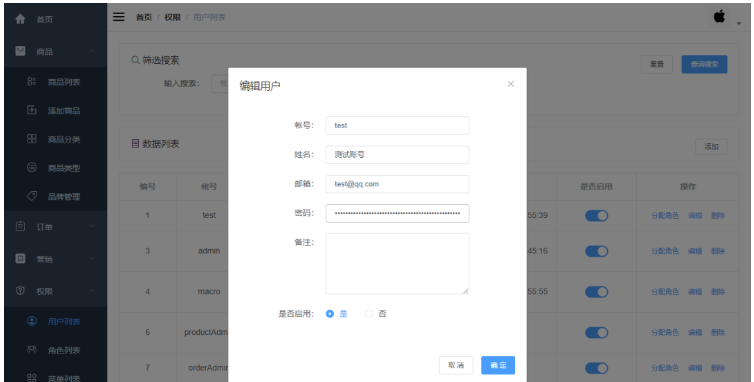Toggle the hamburger sidebar collapse icon

pyautogui.click(x=118, y=17)
